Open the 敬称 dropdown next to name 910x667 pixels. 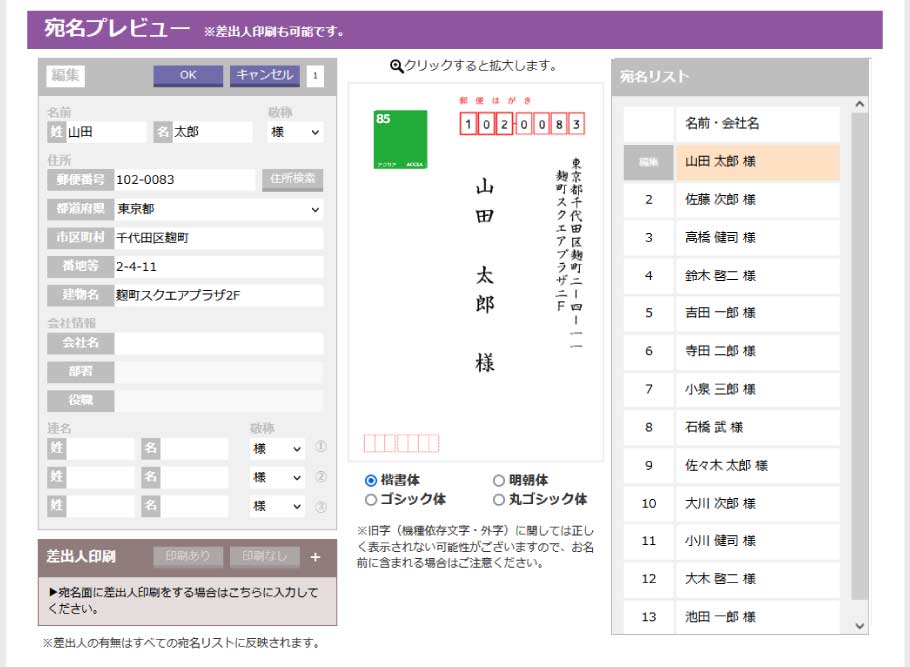pos(295,132)
